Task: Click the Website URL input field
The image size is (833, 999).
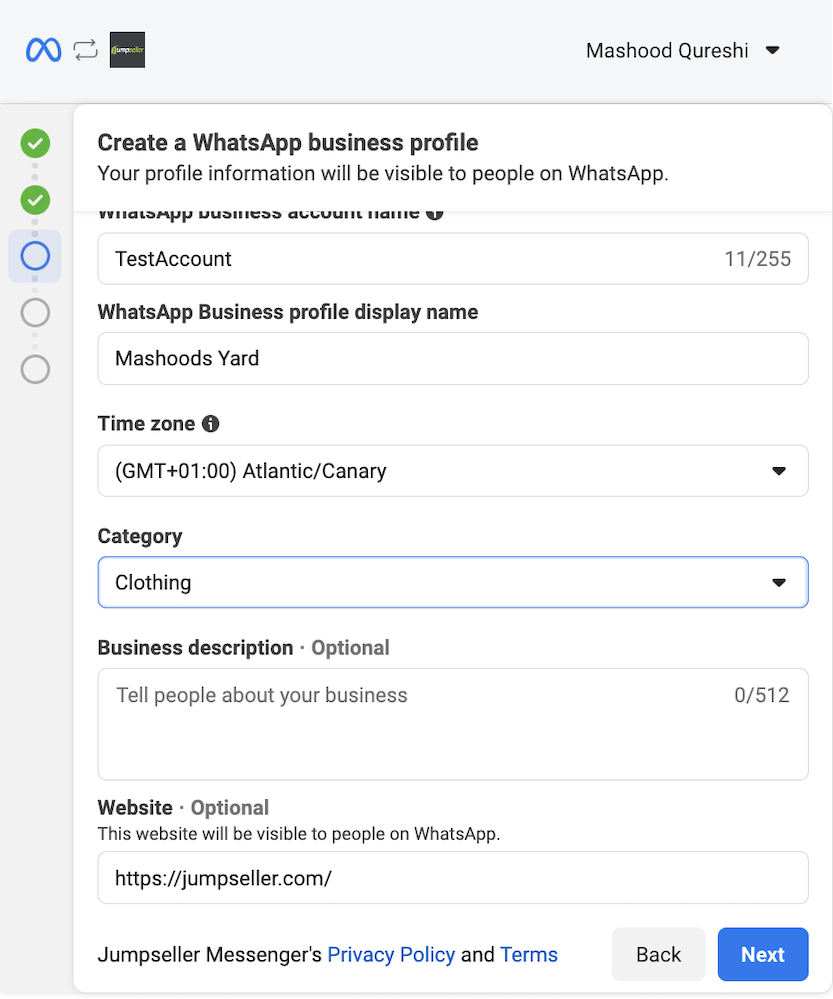Action: coord(452,878)
